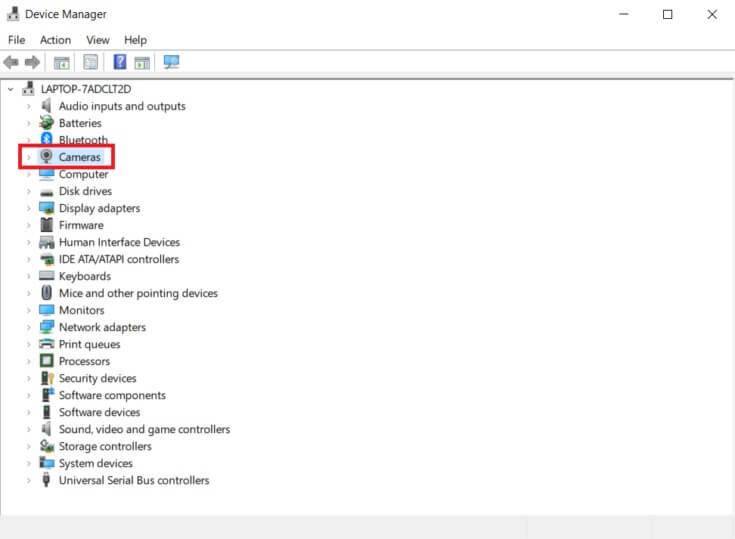Image resolution: width=735 pixels, height=539 pixels.
Task: Open the View menu
Action: coord(98,40)
